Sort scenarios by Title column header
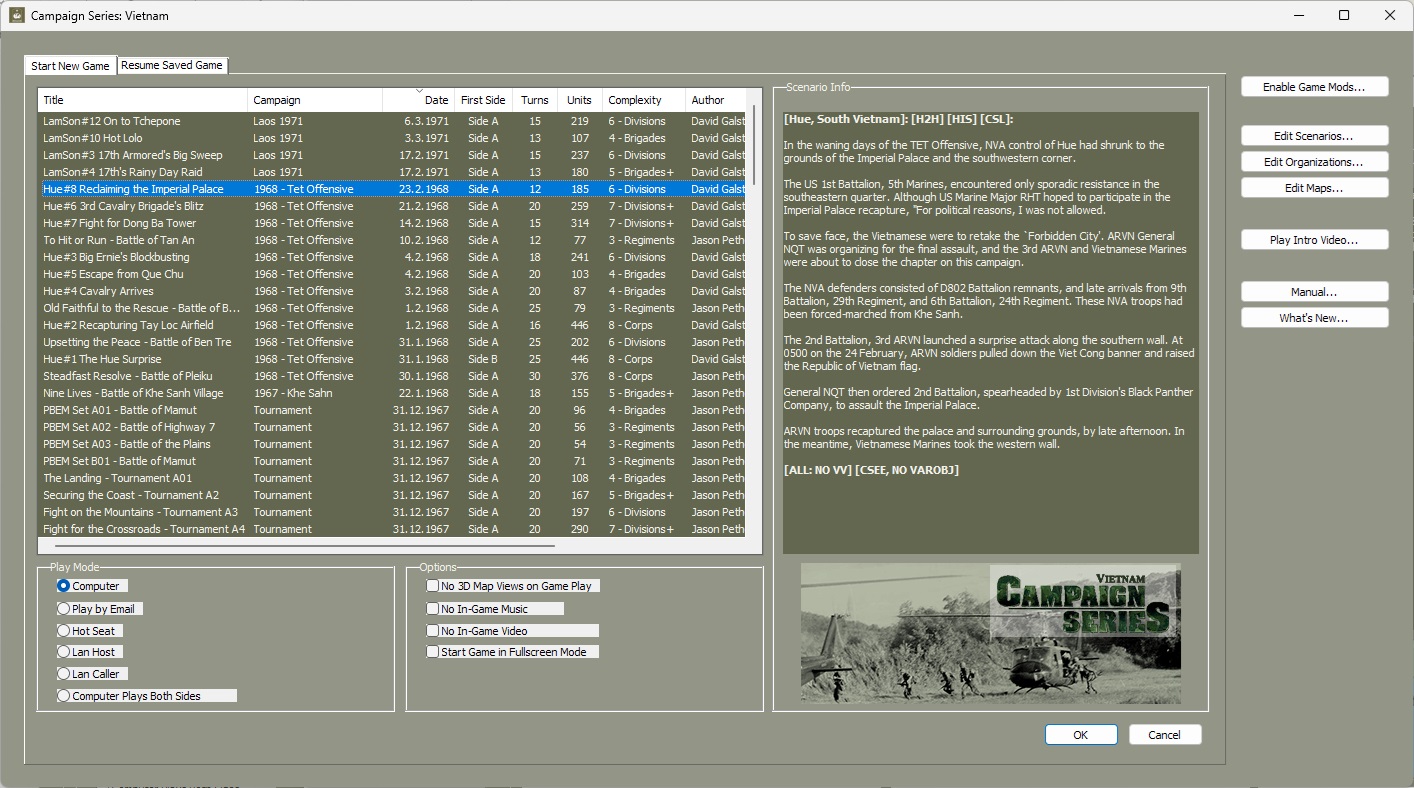Screen dimensions: 1414x788 pos(143,100)
